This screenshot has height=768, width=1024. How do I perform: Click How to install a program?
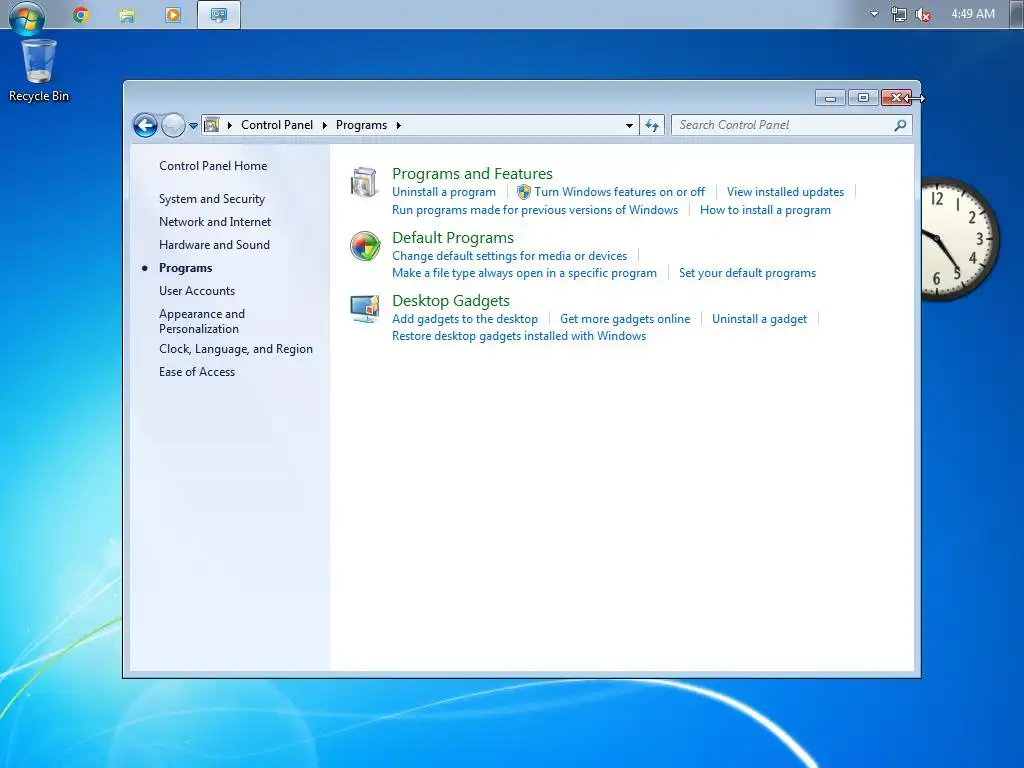pos(765,210)
